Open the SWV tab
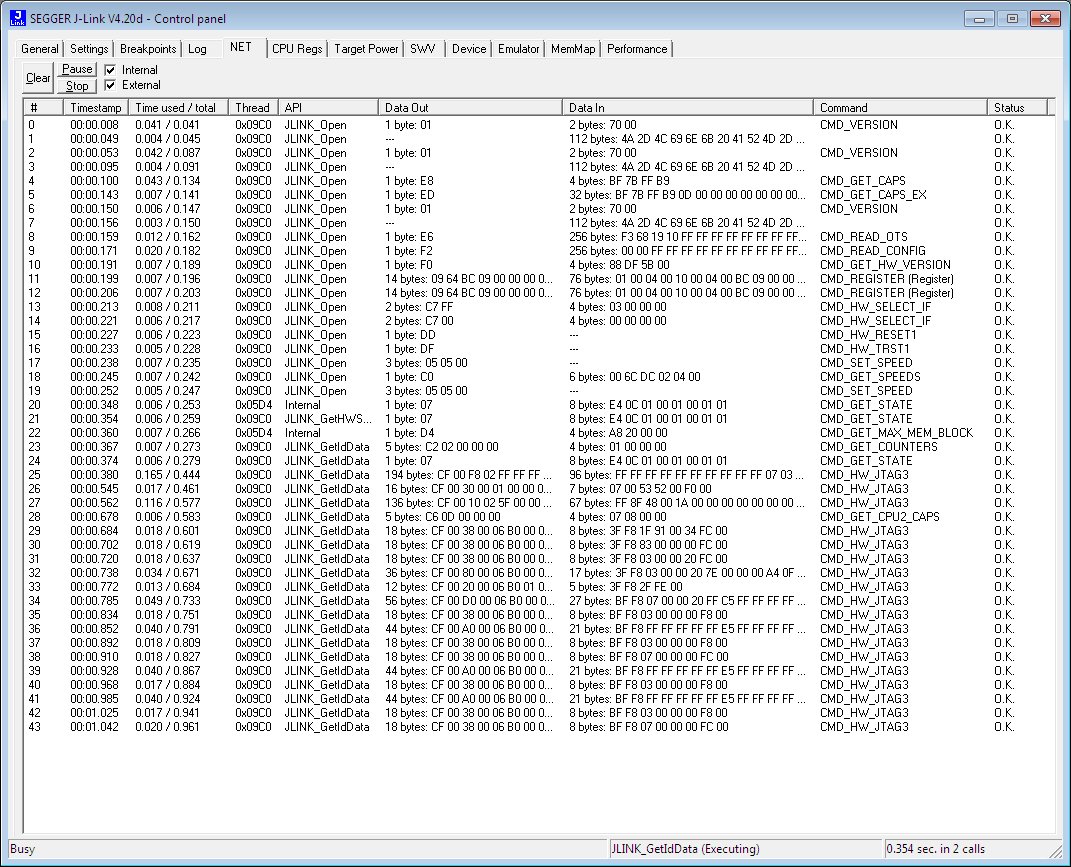The image size is (1071, 867). pyautogui.click(x=423, y=49)
